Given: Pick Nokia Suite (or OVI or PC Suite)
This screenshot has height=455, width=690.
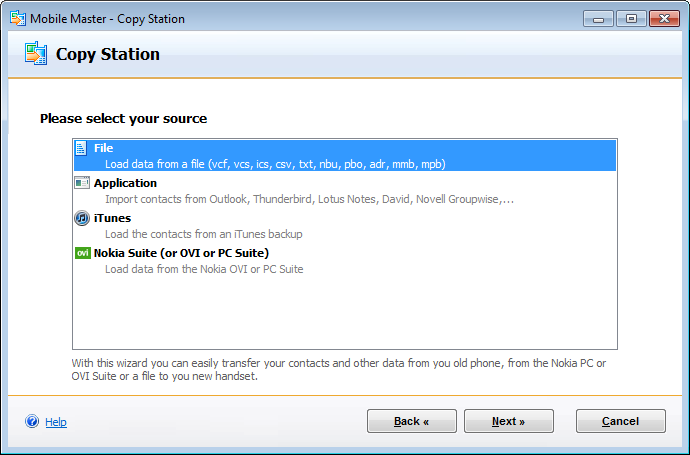Looking at the screenshot, I should (181, 253).
